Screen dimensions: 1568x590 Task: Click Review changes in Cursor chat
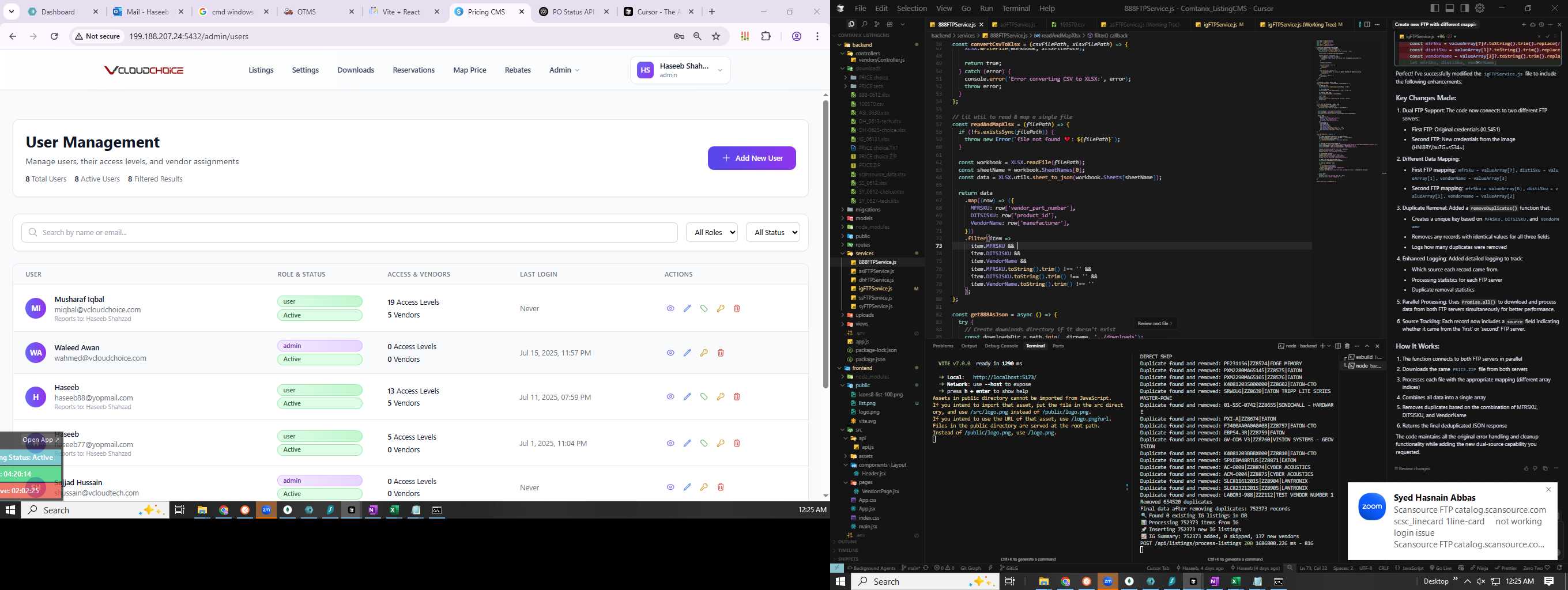tap(1412, 469)
